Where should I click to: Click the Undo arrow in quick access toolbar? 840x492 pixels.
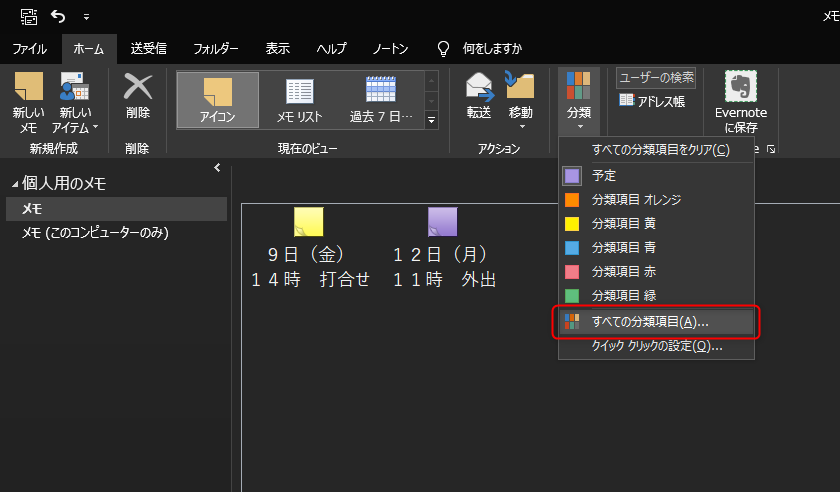(58, 17)
